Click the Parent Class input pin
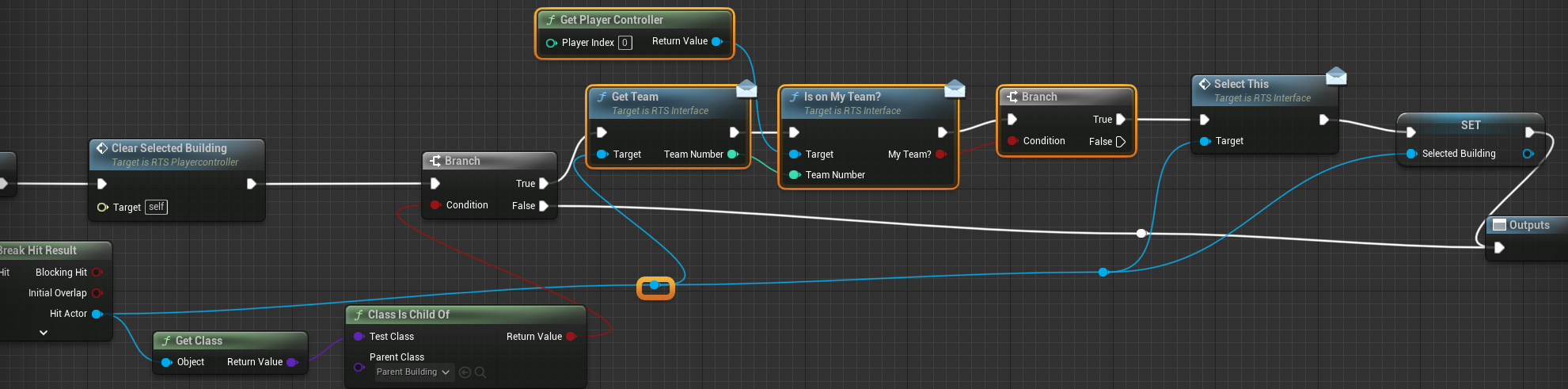Viewport: 1568px width, 389px height. pos(359,367)
